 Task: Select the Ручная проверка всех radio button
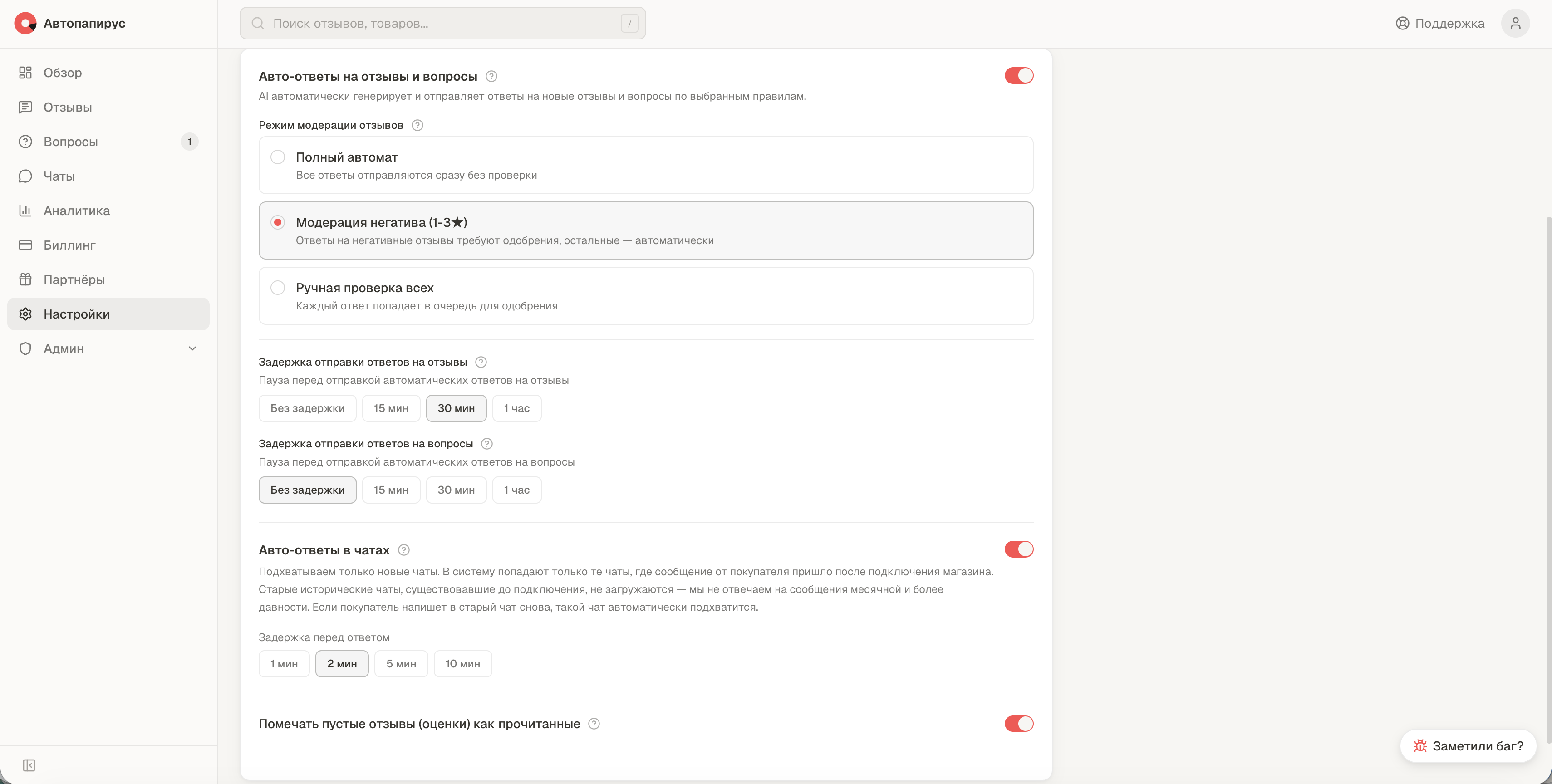point(278,288)
